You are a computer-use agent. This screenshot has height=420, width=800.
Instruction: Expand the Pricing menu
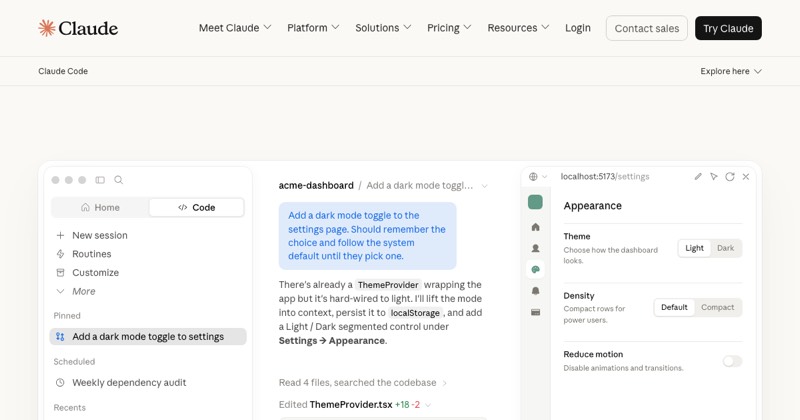pos(449,28)
